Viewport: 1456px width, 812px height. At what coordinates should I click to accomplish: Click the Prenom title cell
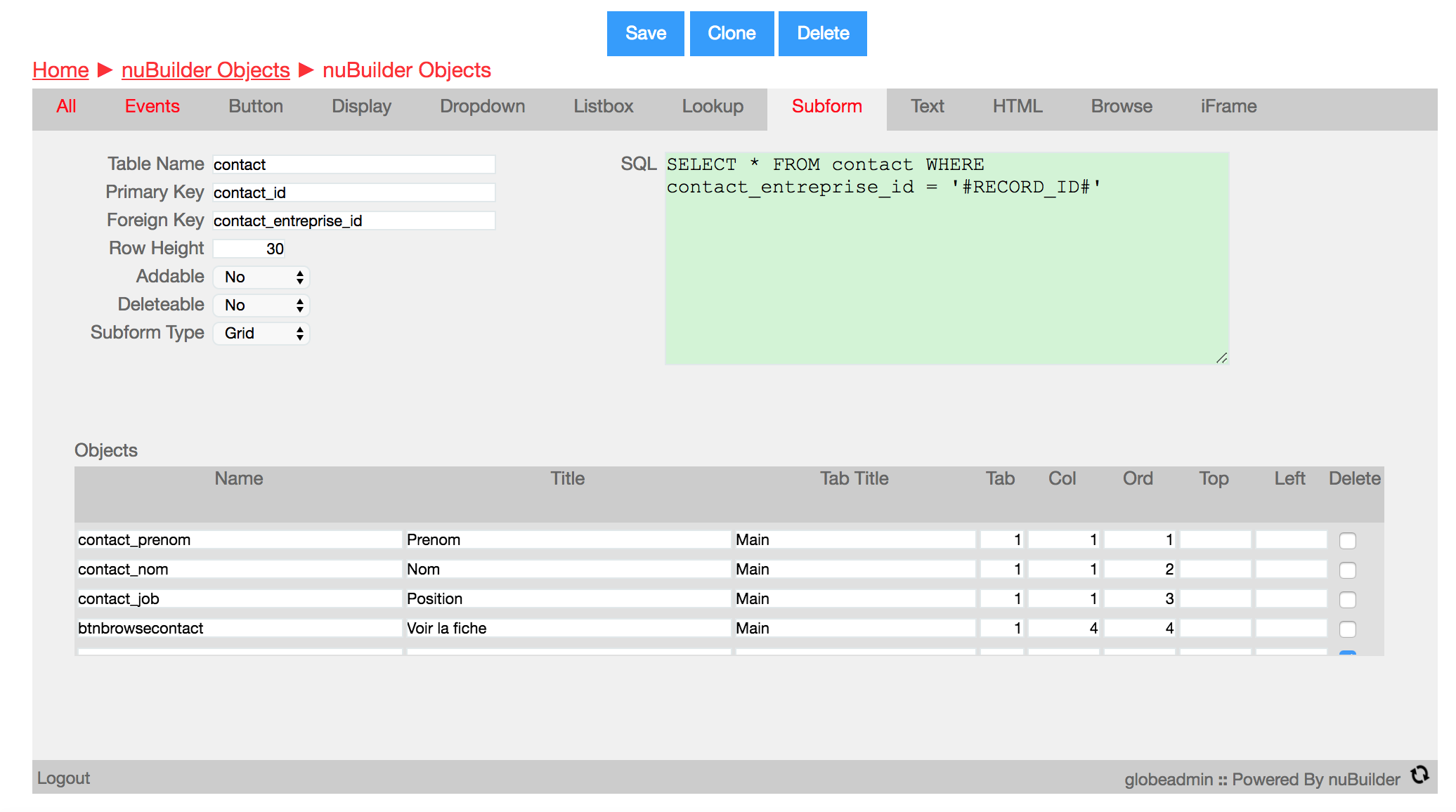[568, 539]
